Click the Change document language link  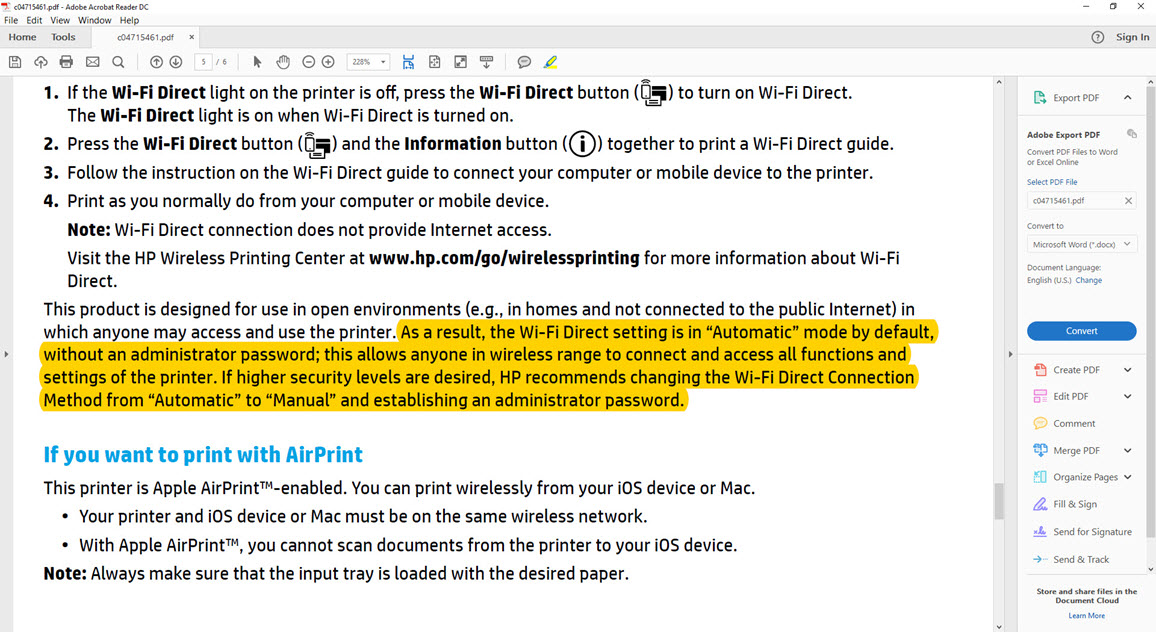coord(1089,280)
